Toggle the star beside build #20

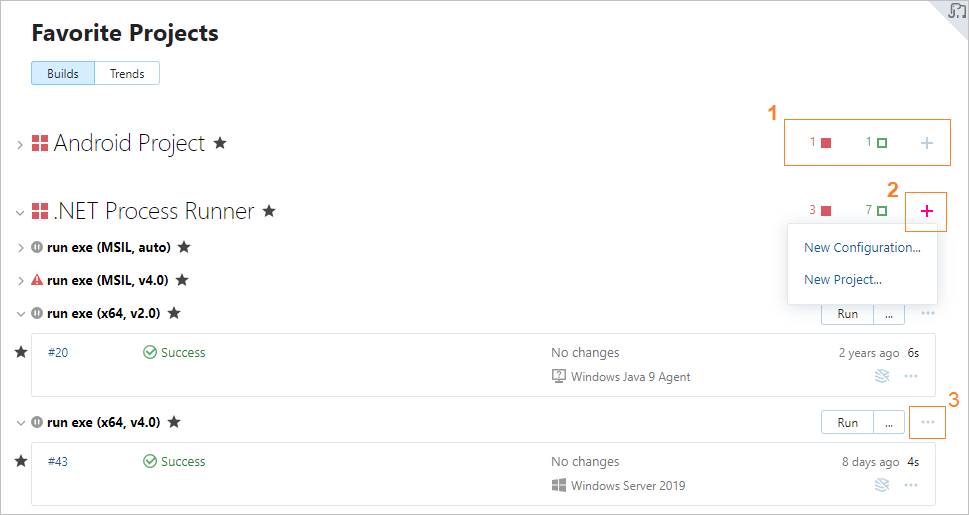coord(20,352)
